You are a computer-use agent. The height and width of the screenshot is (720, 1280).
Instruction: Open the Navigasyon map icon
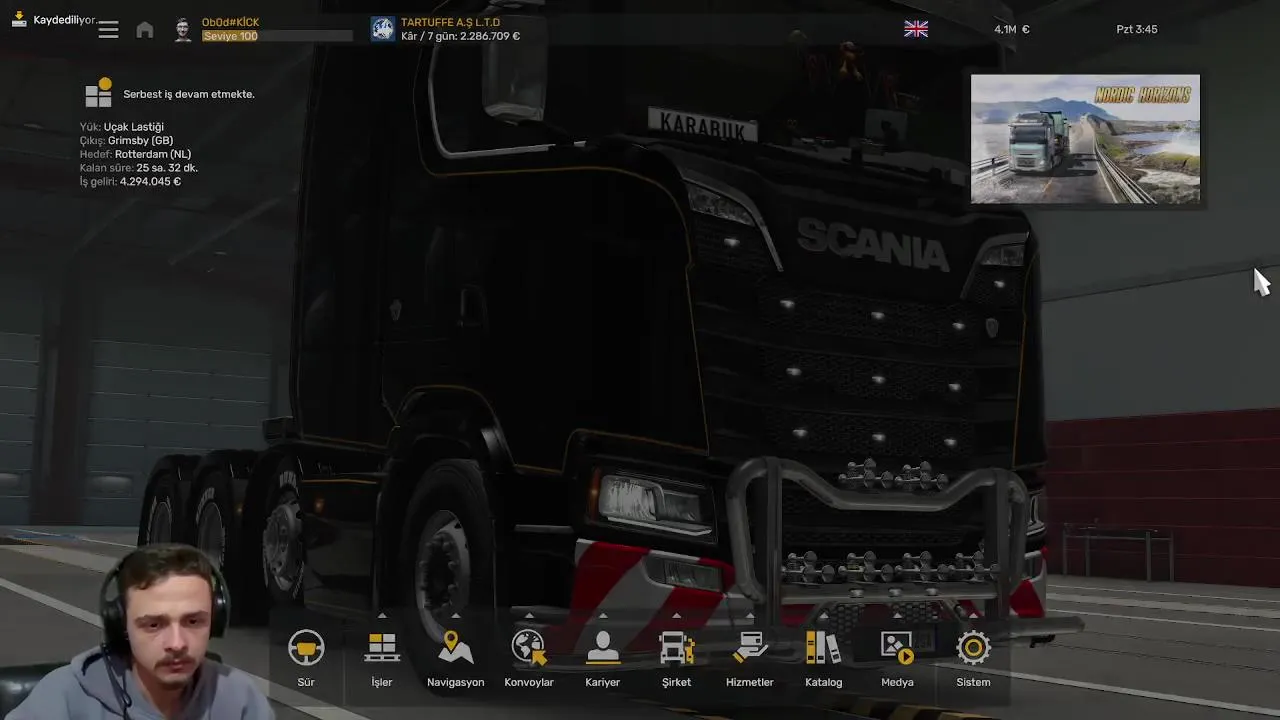point(456,648)
